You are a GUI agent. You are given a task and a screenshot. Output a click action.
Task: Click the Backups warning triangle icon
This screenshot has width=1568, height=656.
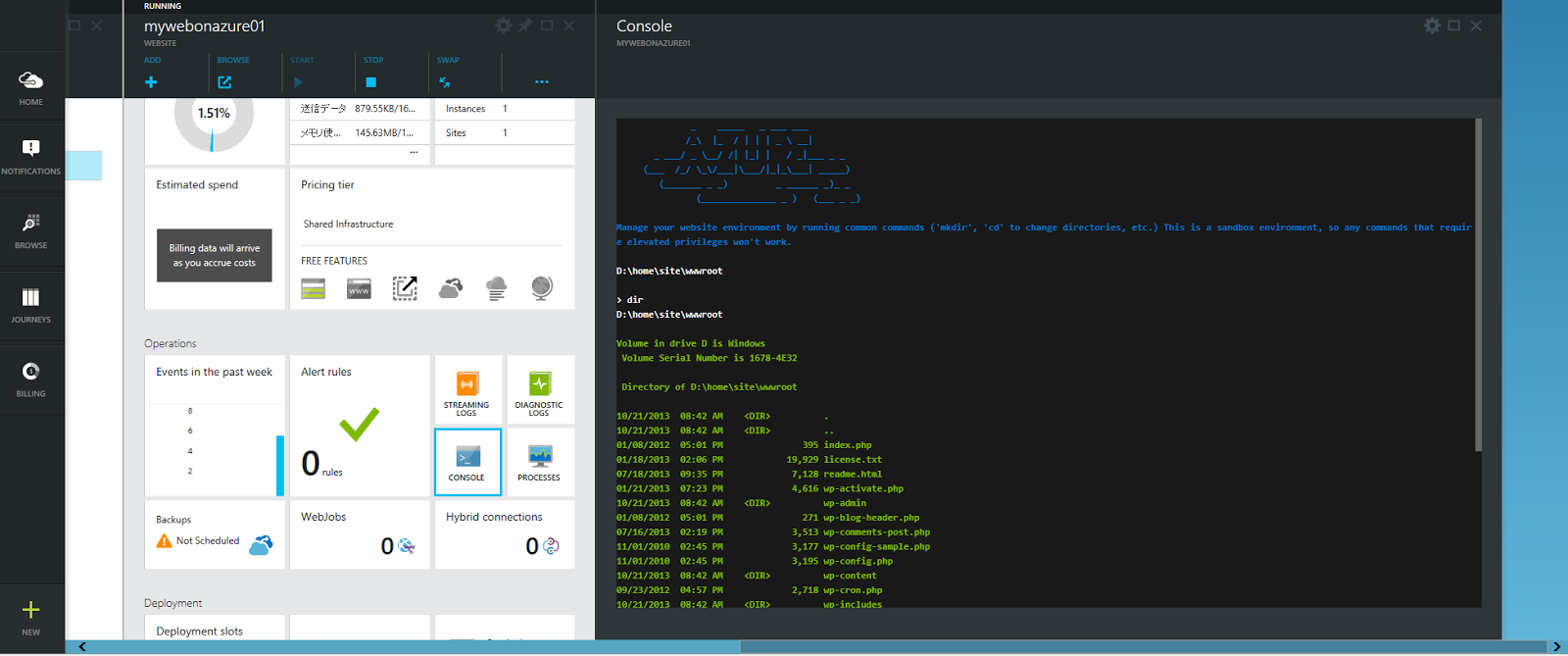(164, 541)
